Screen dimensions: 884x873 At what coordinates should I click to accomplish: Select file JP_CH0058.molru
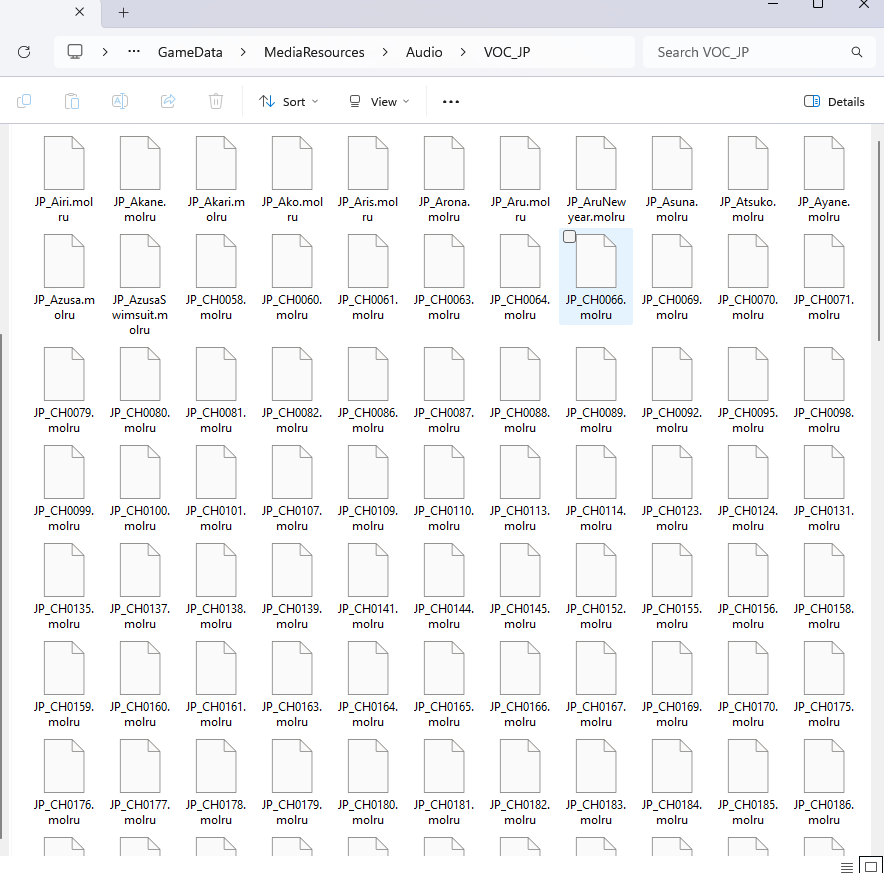tap(216, 277)
